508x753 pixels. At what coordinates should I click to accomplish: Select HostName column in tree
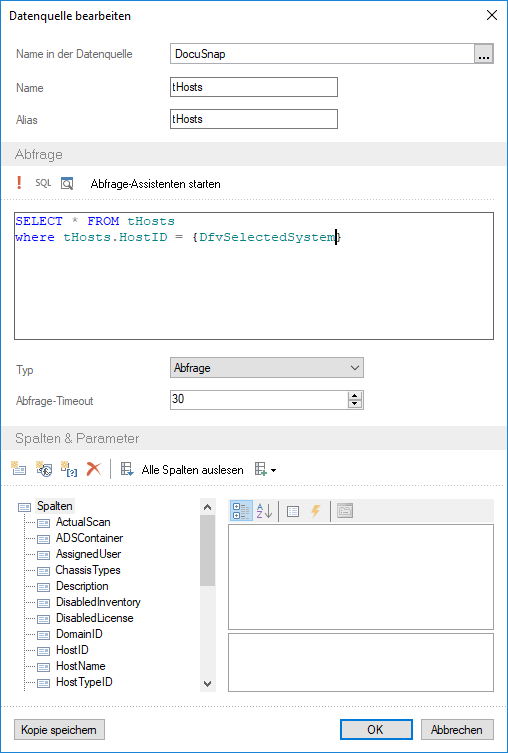[81, 666]
